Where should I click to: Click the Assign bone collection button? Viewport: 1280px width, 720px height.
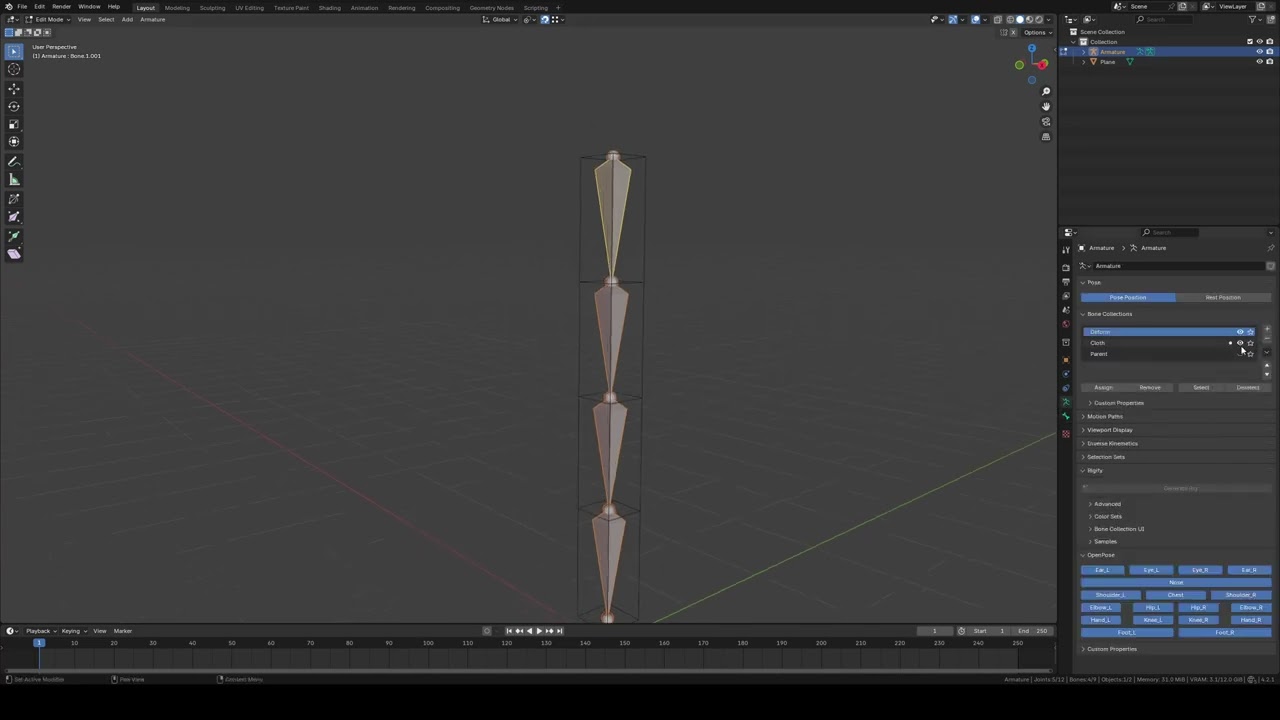point(1104,388)
